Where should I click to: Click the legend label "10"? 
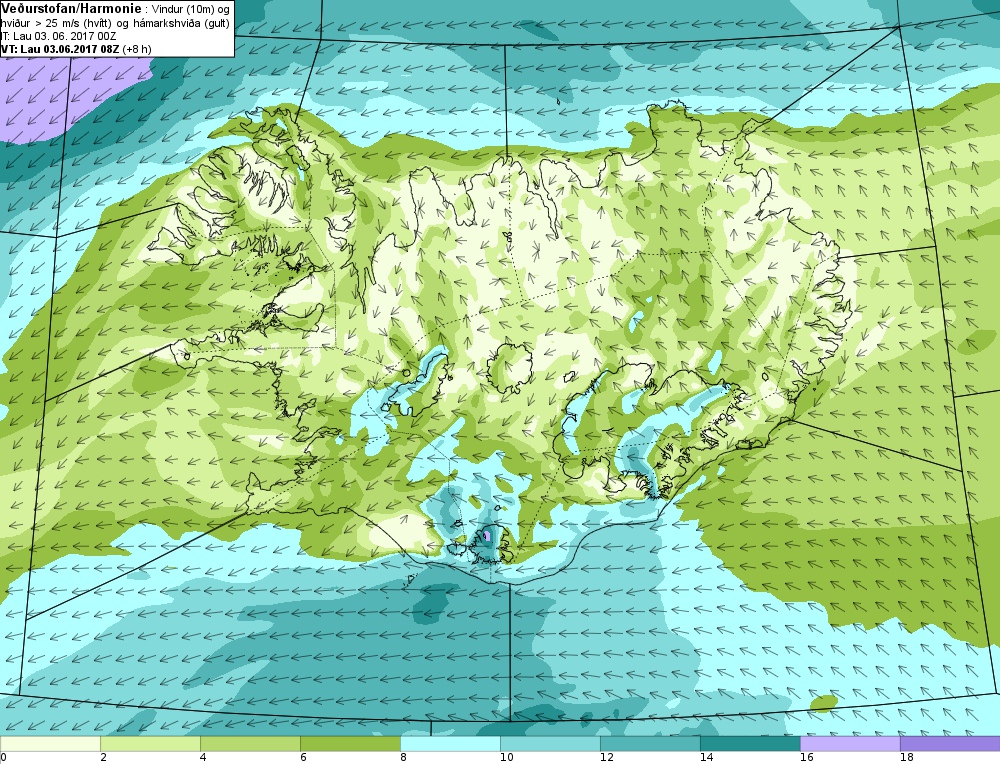(506, 757)
